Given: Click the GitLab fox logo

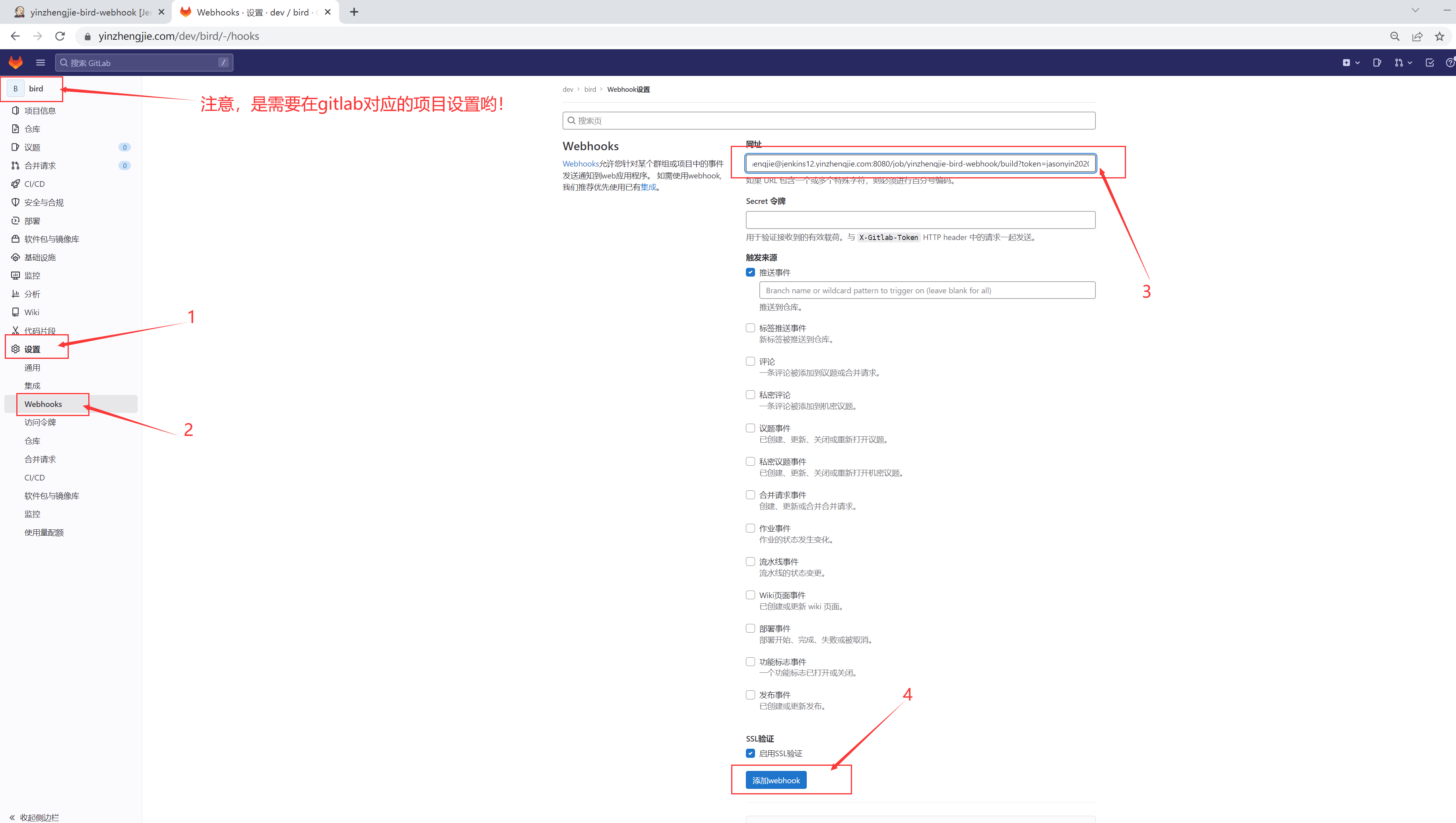Looking at the screenshot, I should 15,62.
